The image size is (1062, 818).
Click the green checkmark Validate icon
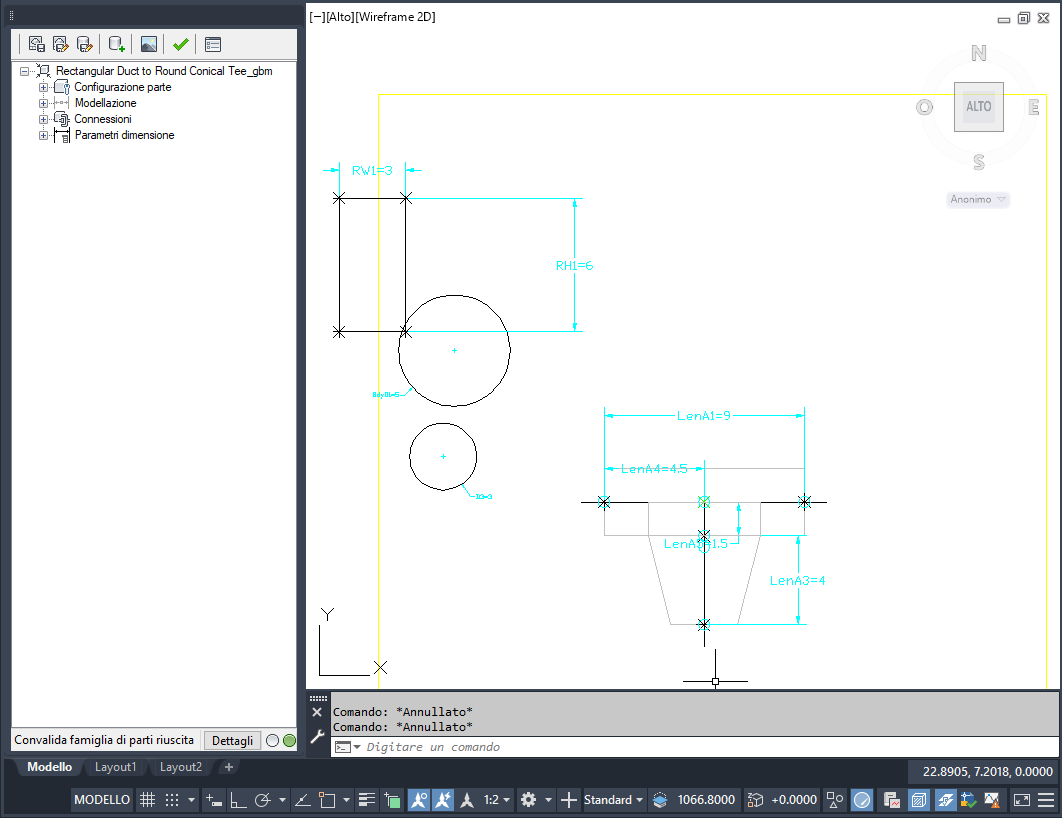click(x=180, y=45)
